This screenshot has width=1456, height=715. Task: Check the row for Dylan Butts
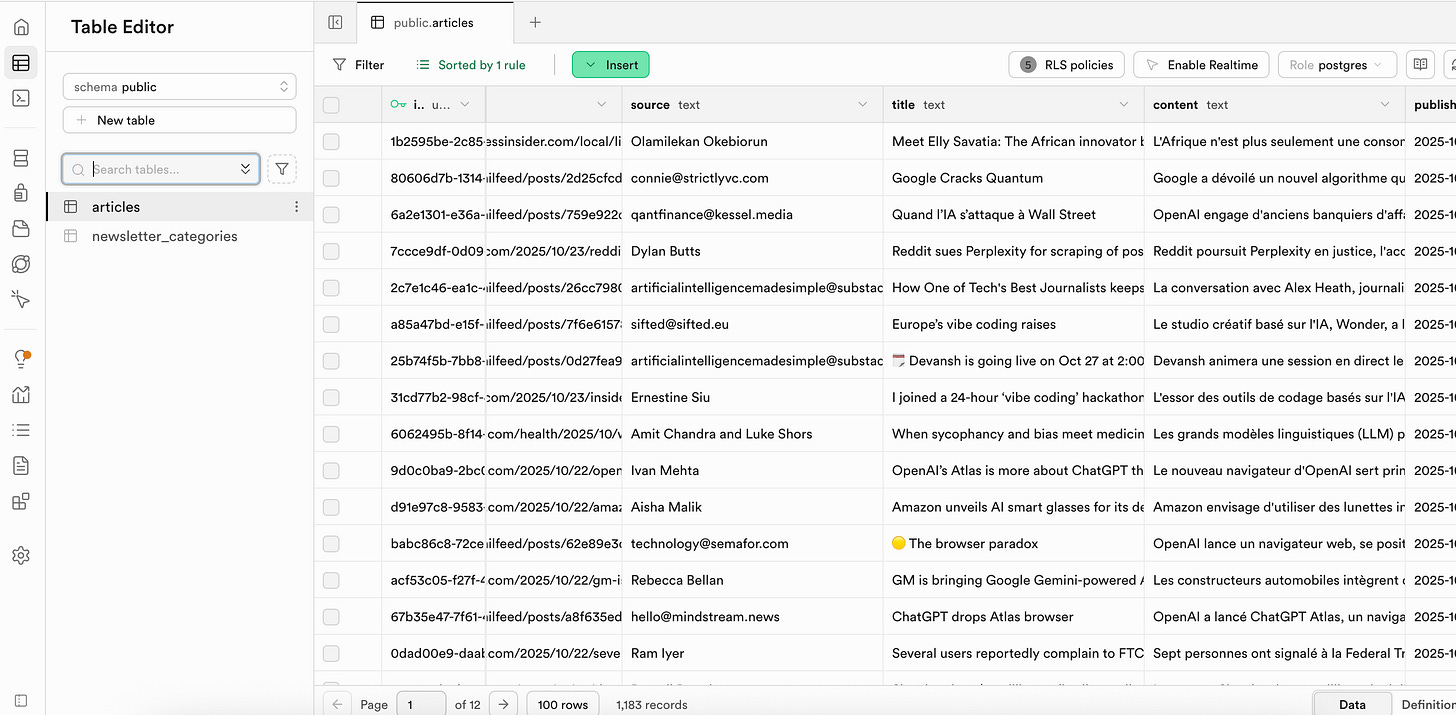point(331,251)
